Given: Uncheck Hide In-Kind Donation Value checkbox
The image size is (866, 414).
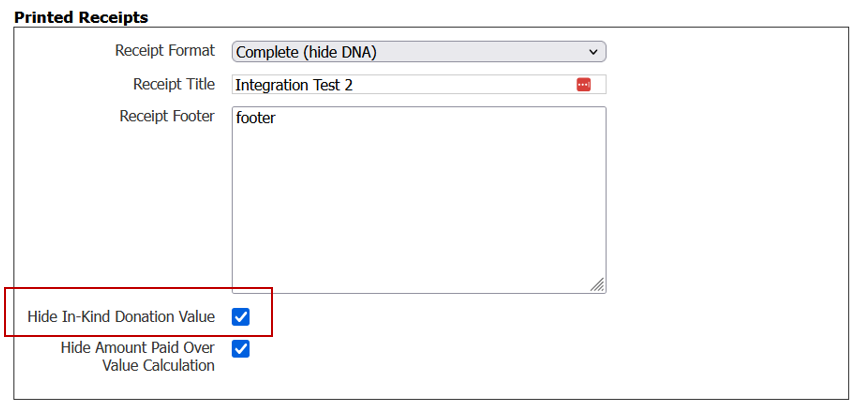Looking at the screenshot, I should (241, 318).
